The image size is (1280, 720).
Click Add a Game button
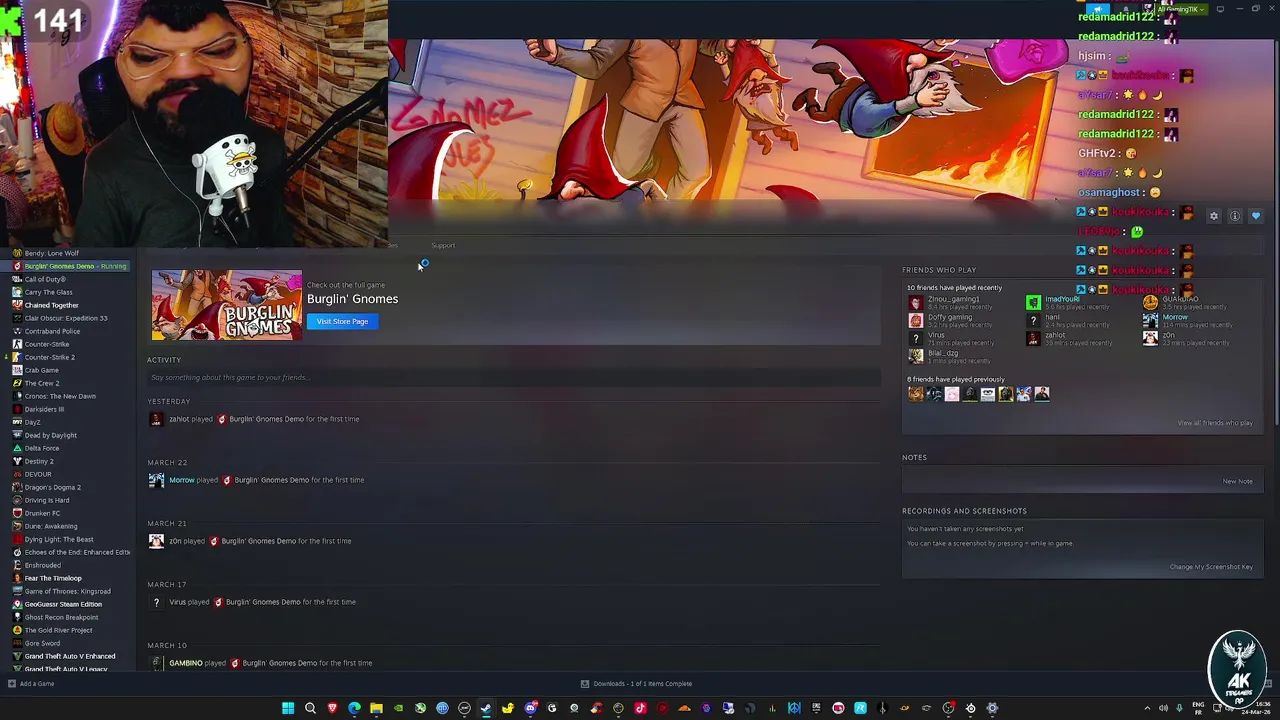click(31, 684)
